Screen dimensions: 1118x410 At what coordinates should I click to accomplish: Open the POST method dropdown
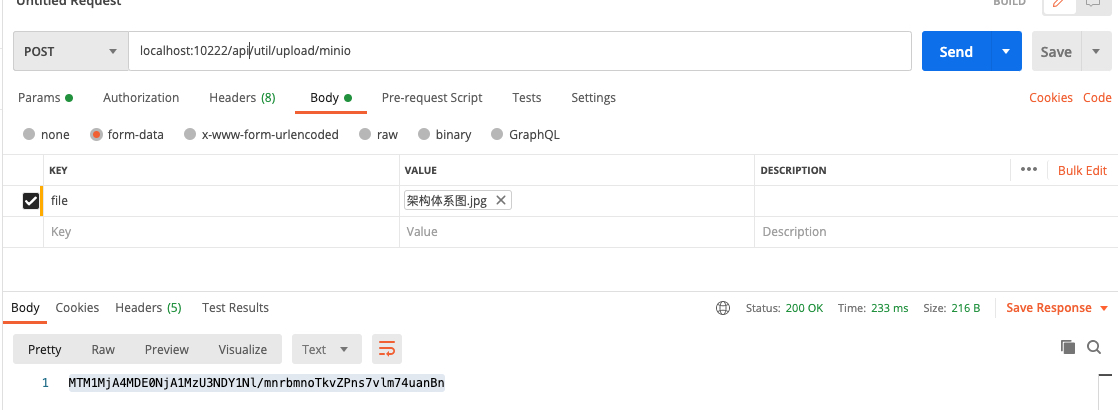tap(71, 51)
